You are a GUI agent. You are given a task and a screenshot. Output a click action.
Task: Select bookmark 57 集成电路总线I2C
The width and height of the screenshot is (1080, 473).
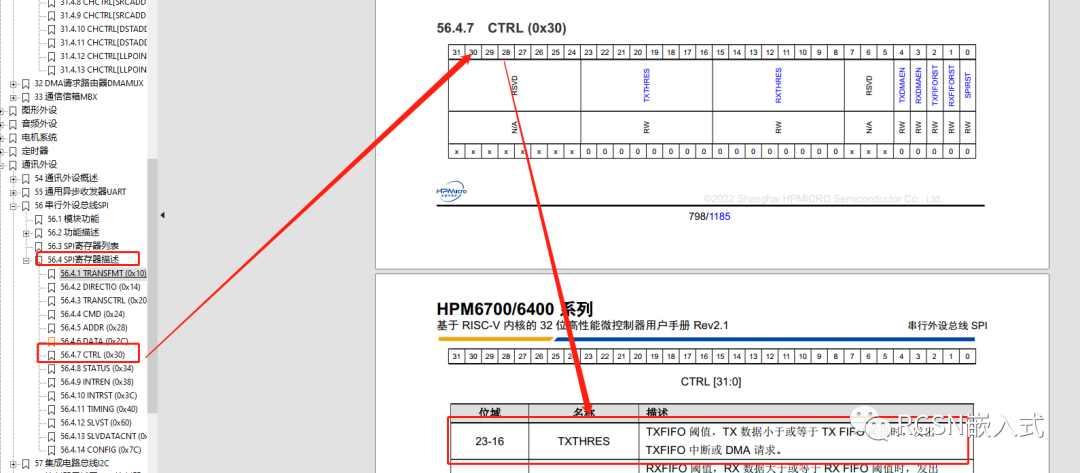[72, 463]
